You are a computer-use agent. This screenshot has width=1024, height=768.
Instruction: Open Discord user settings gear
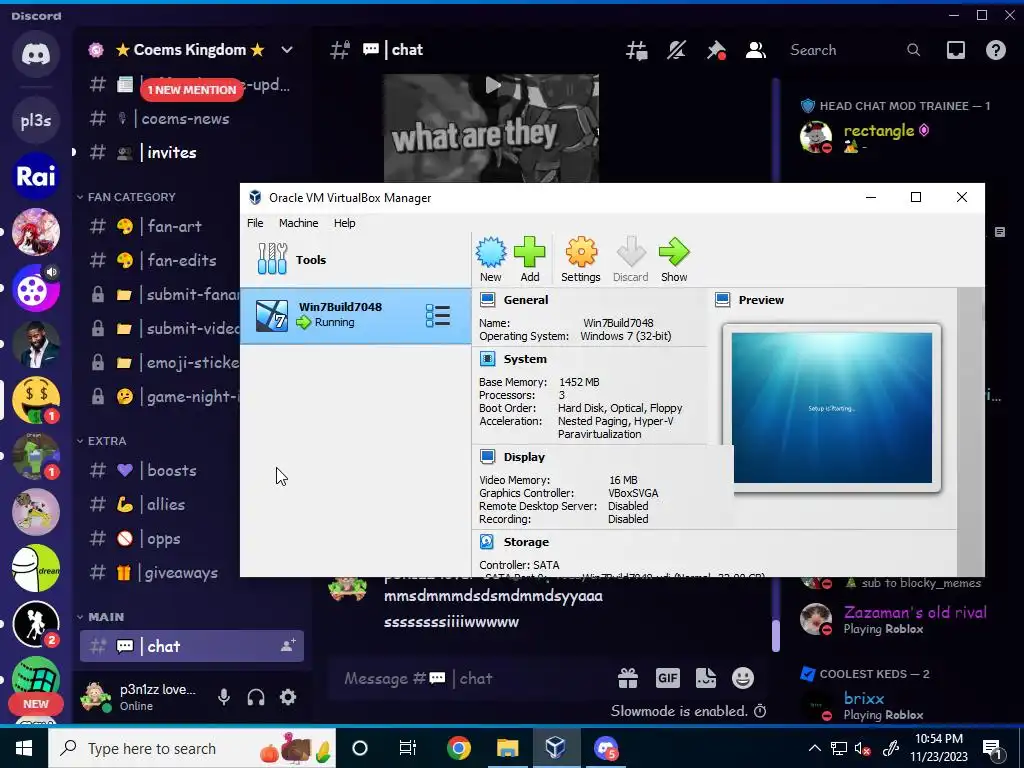[x=288, y=697]
